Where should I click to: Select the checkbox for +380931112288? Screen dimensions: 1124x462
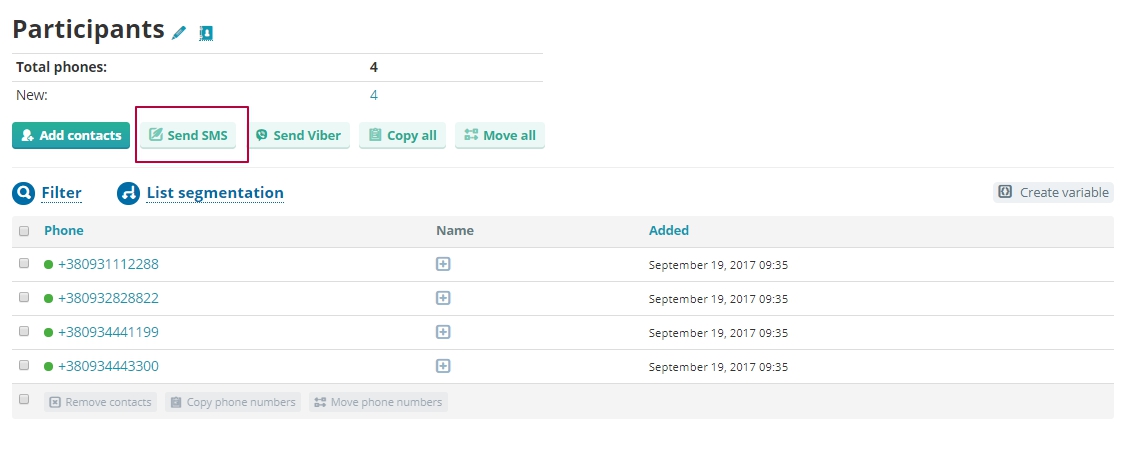click(x=24, y=264)
